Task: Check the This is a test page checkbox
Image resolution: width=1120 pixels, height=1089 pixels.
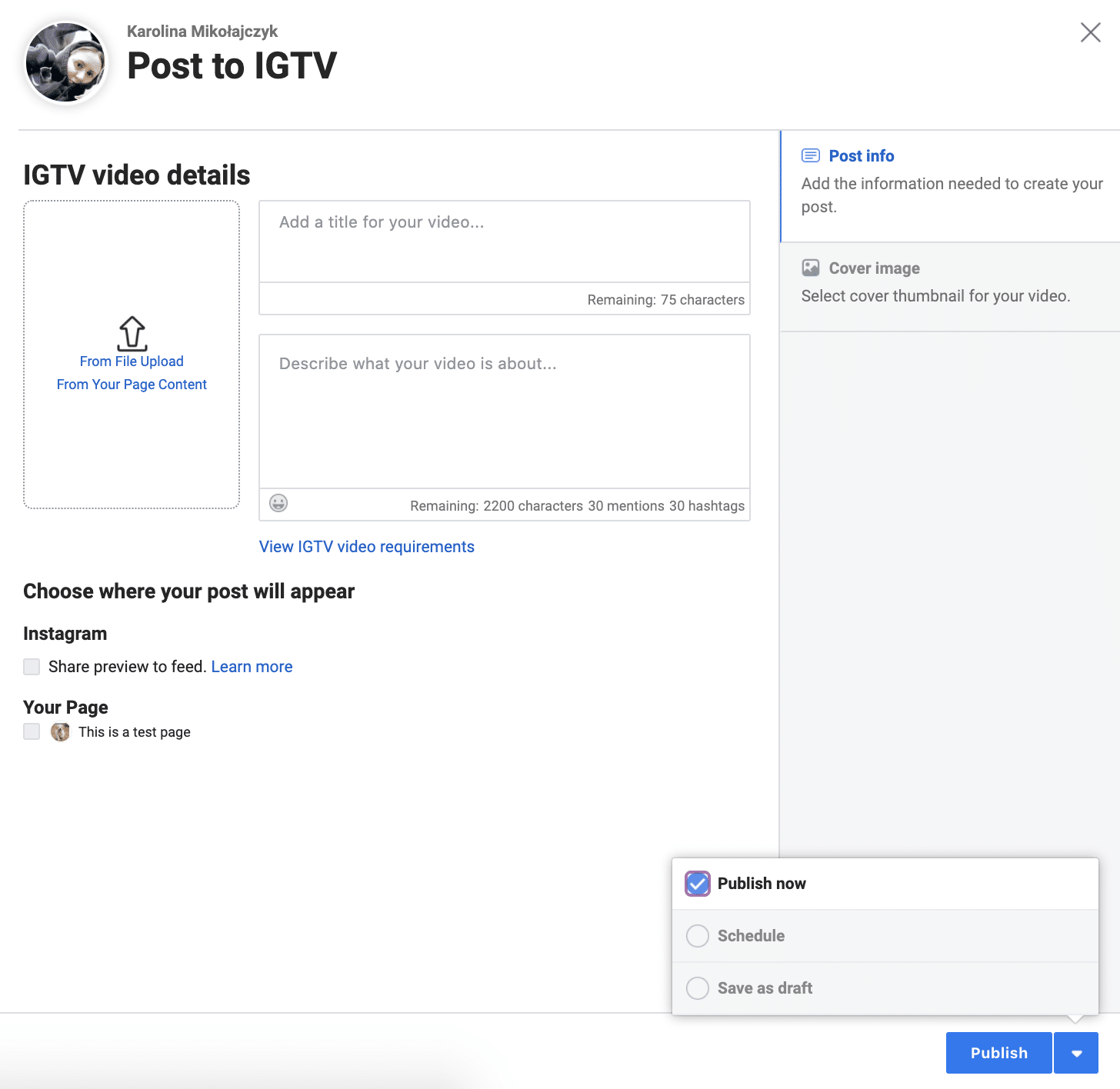Action: (32, 731)
